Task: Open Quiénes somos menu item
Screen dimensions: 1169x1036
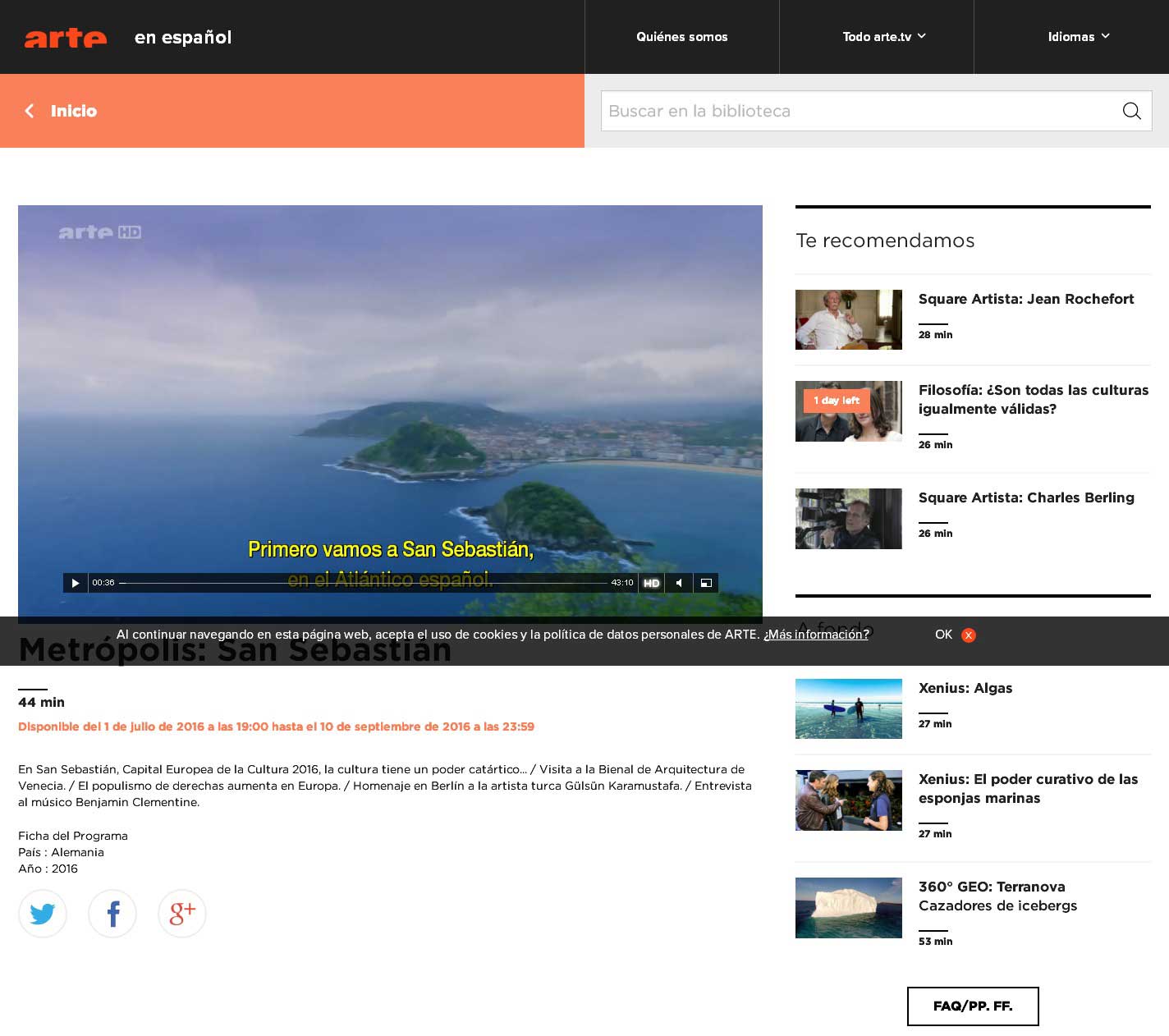Action: coord(682,37)
